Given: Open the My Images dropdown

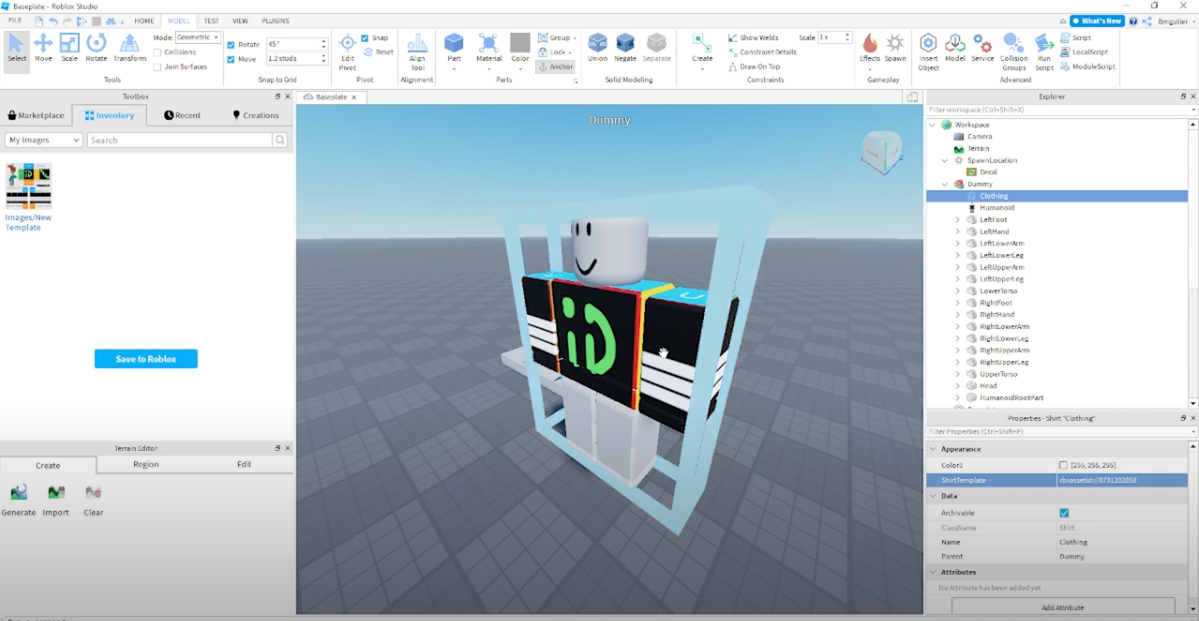Looking at the screenshot, I should 43,141.
